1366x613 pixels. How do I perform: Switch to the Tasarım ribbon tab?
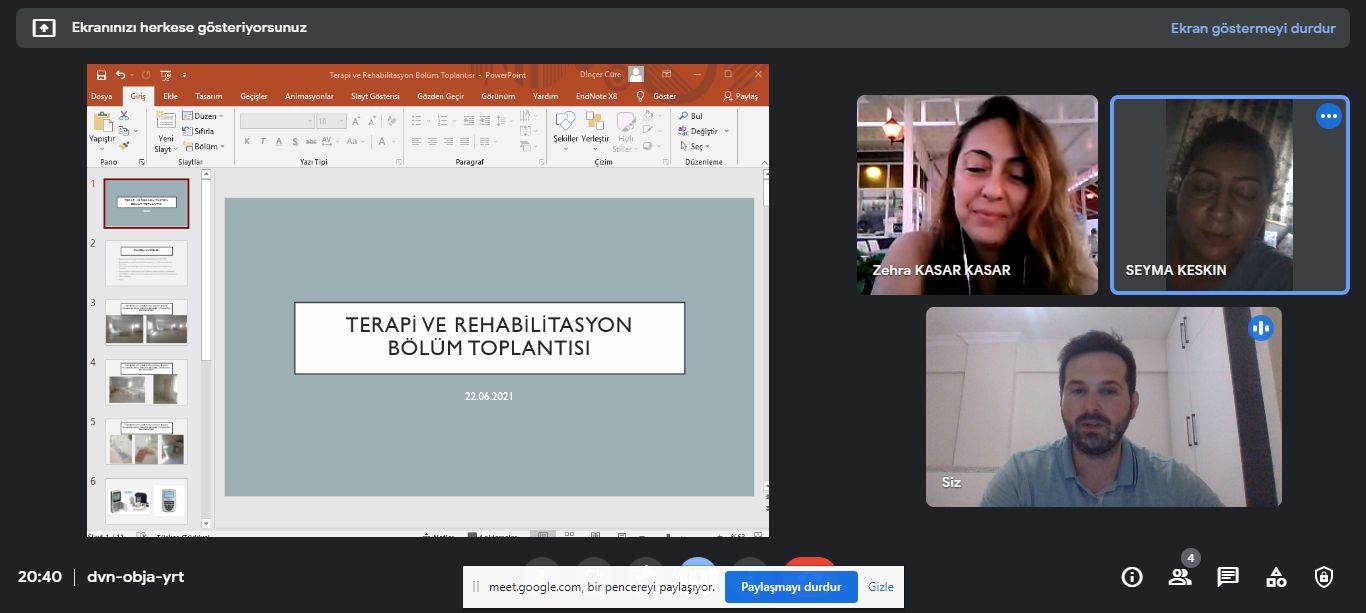[x=208, y=97]
